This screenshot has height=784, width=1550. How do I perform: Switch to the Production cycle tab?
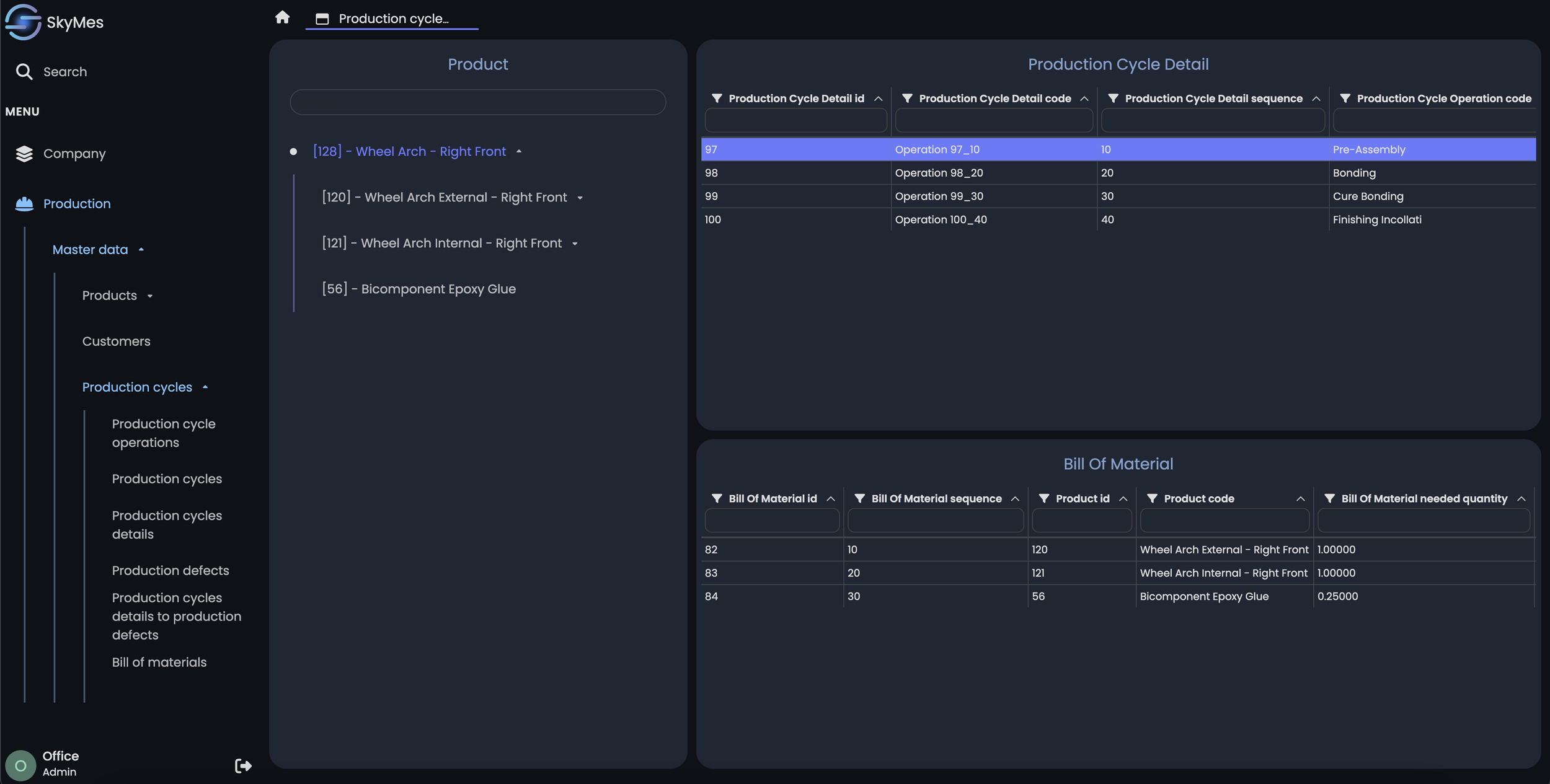(392, 19)
